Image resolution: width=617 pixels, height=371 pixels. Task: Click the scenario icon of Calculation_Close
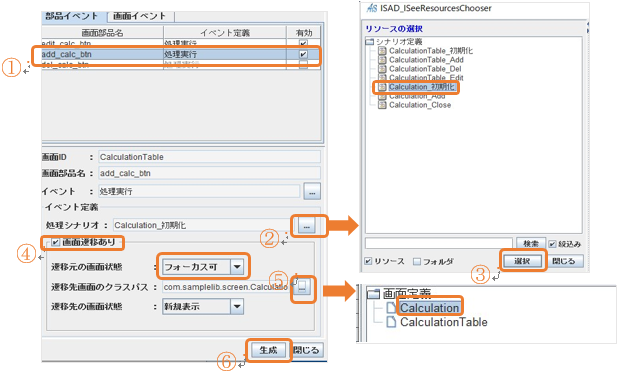382,105
